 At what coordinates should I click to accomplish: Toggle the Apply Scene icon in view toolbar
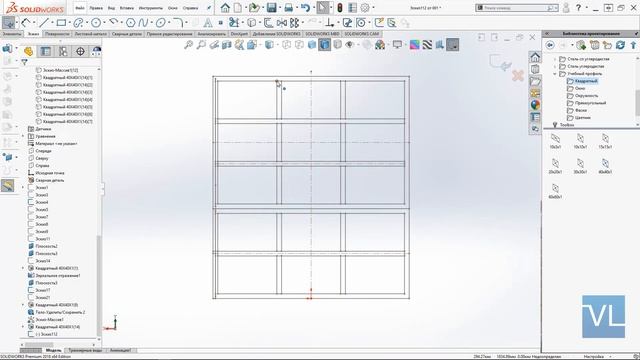pyautogui.click(x=380, y=45)
